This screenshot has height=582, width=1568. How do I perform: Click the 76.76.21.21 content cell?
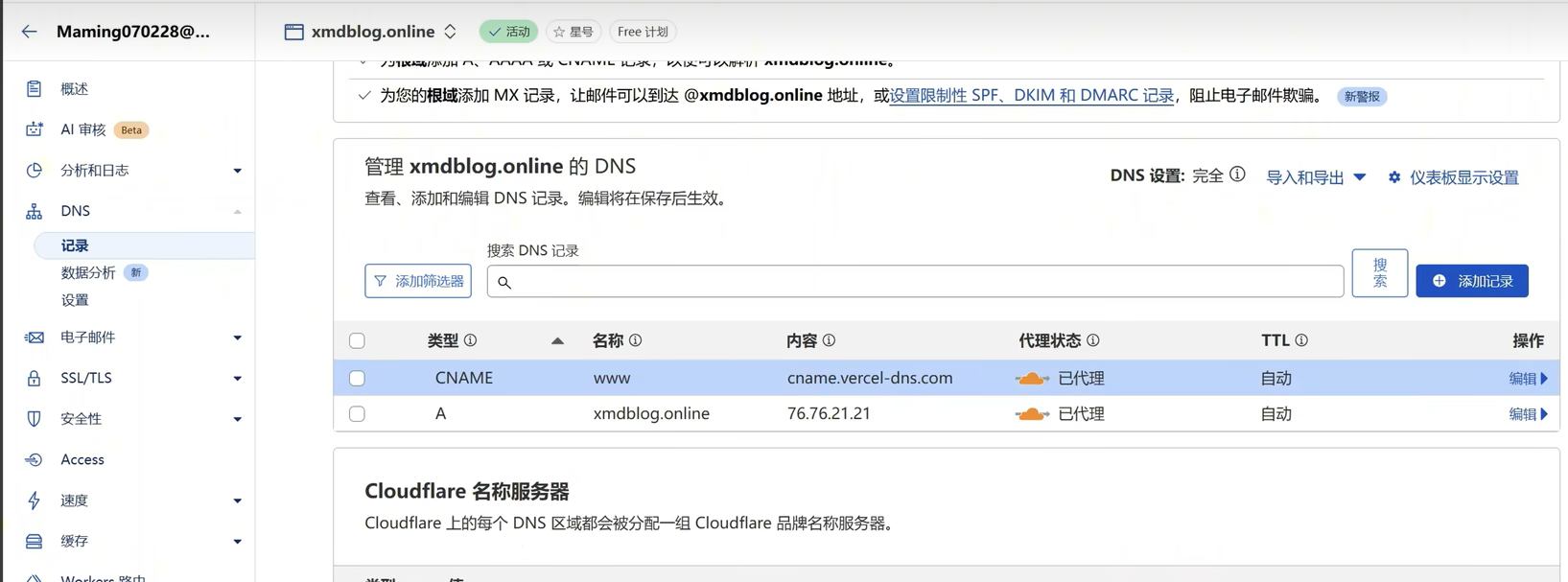(829, 414)
